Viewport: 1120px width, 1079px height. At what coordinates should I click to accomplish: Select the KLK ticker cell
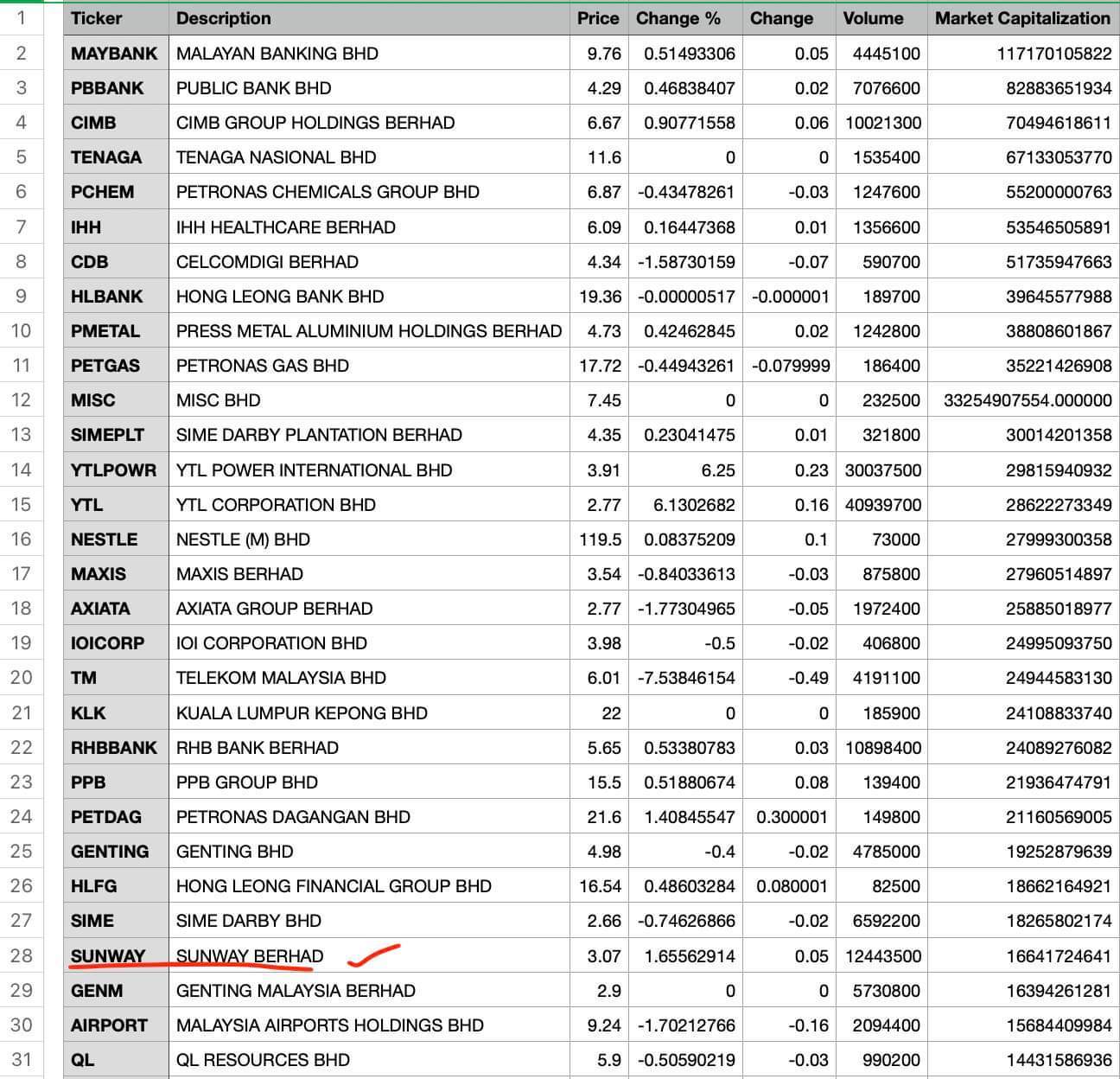[x=116, y=713]
